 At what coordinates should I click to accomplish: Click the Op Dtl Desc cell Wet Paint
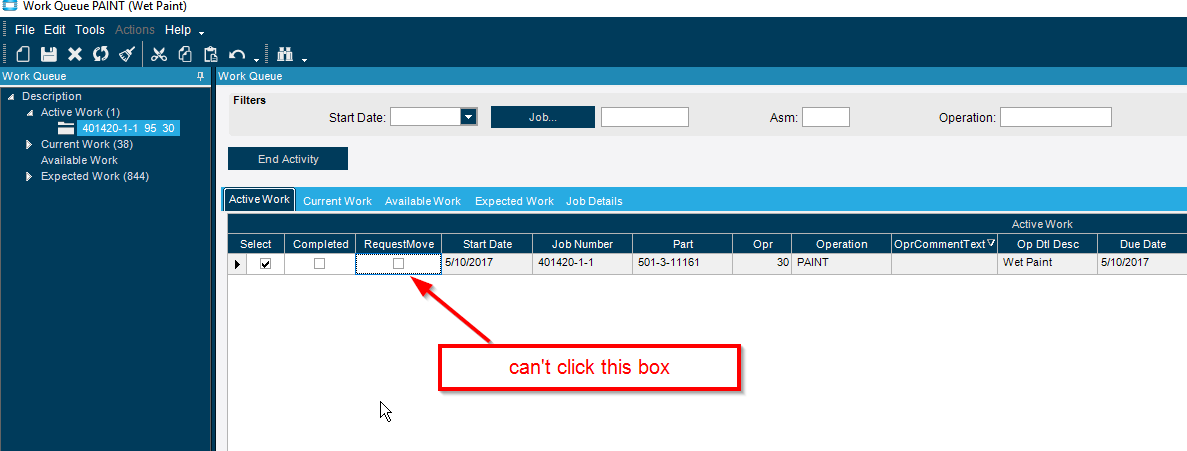pos(1048,263)
